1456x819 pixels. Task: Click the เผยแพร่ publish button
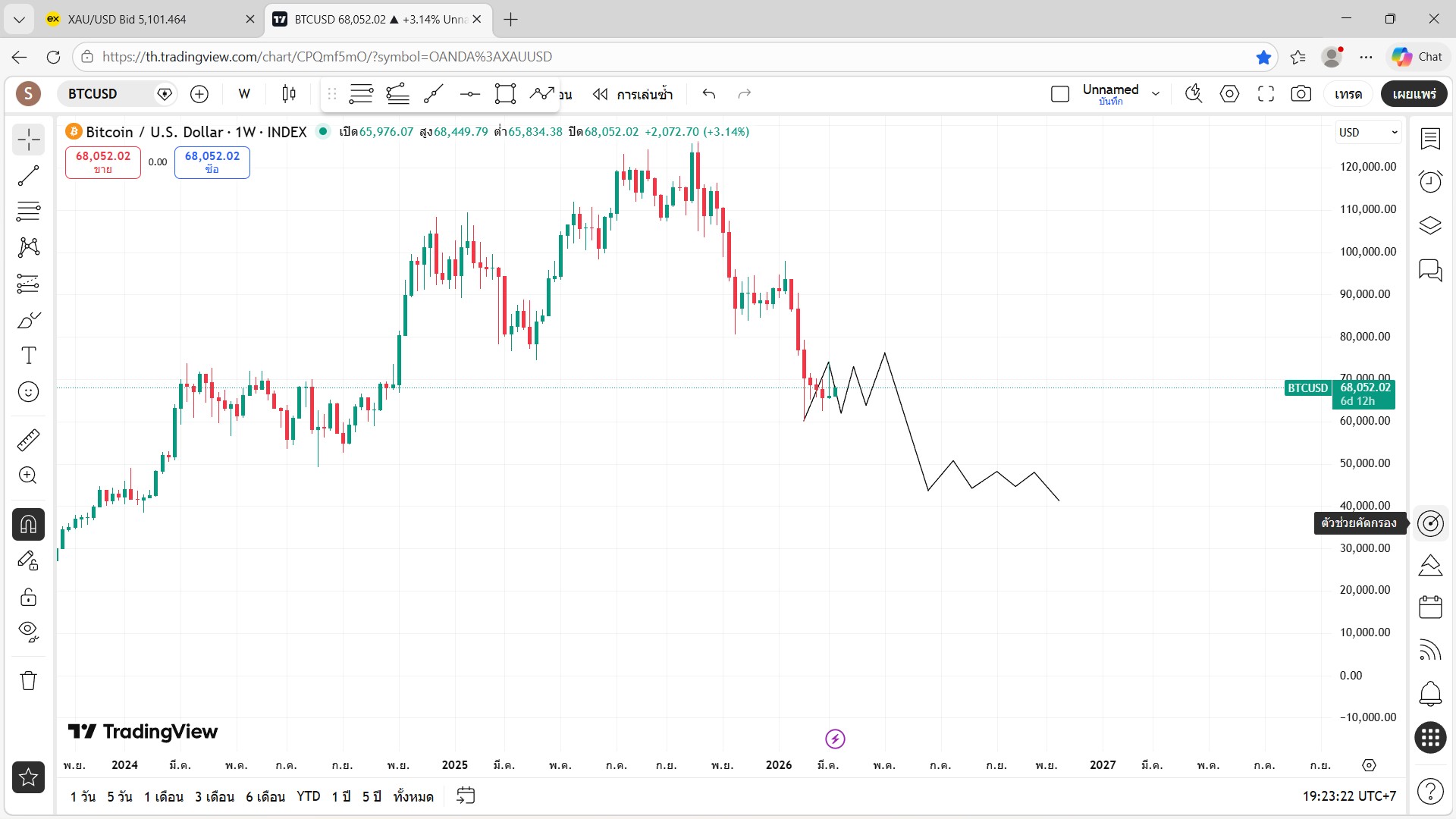pos(1414,94)
